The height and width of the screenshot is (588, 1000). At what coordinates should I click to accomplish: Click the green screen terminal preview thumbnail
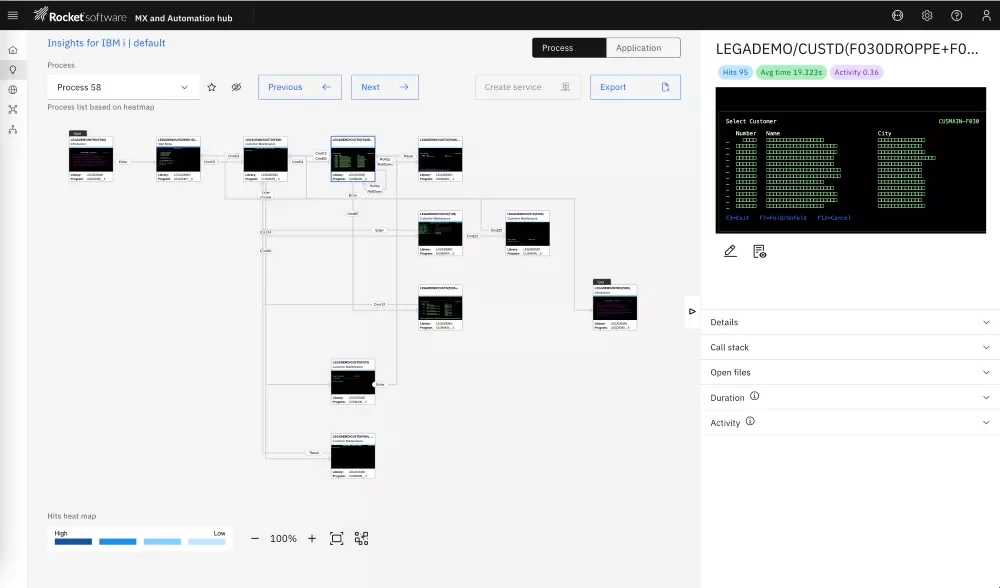[x=851, y=161]
